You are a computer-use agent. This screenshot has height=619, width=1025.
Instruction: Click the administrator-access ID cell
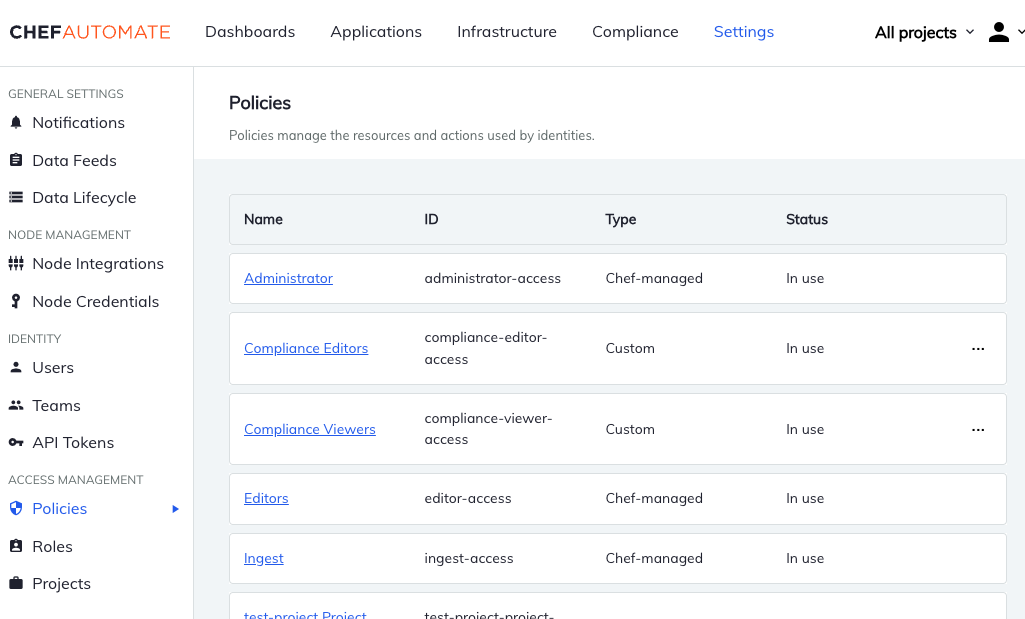pos(492,278)
